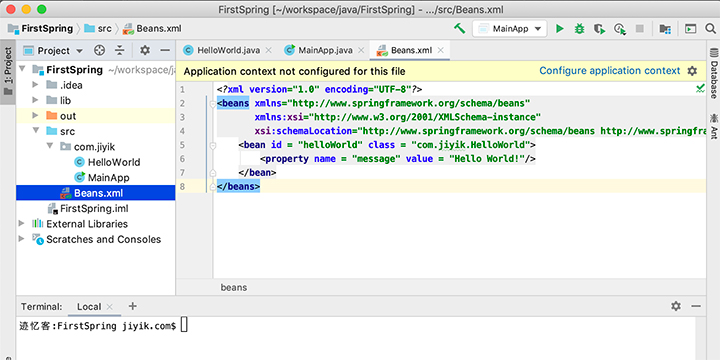Image resolution: width=720 pixels, height=360 pixels.
Task: Fold the beans tag at line 2
Action: 213,104
